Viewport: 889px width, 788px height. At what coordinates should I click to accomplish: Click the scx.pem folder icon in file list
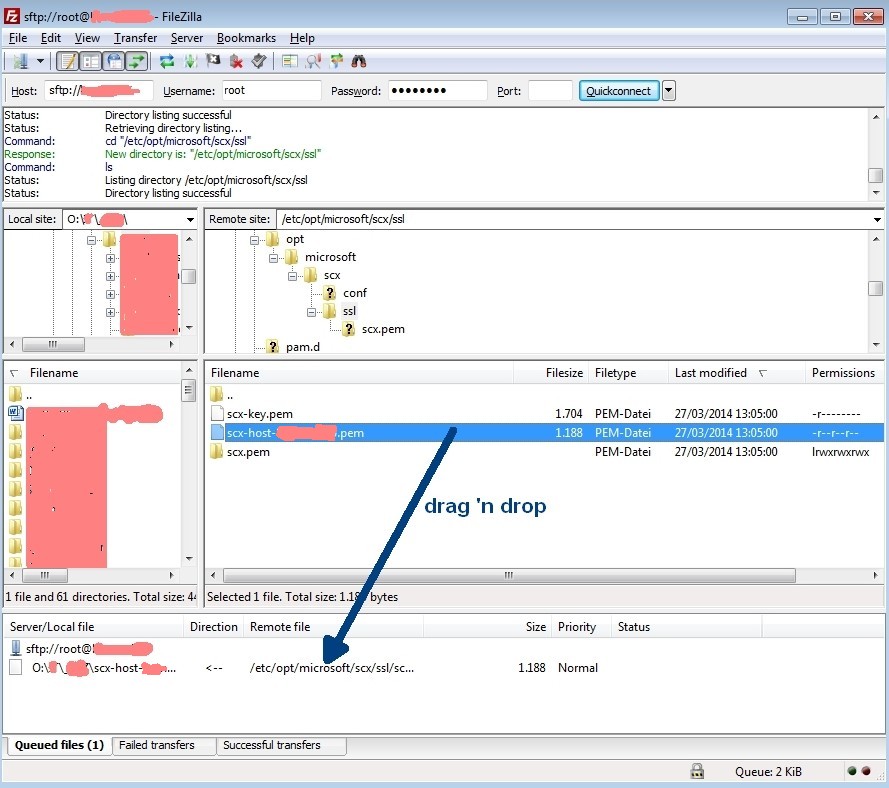click(x=217, y=452)
